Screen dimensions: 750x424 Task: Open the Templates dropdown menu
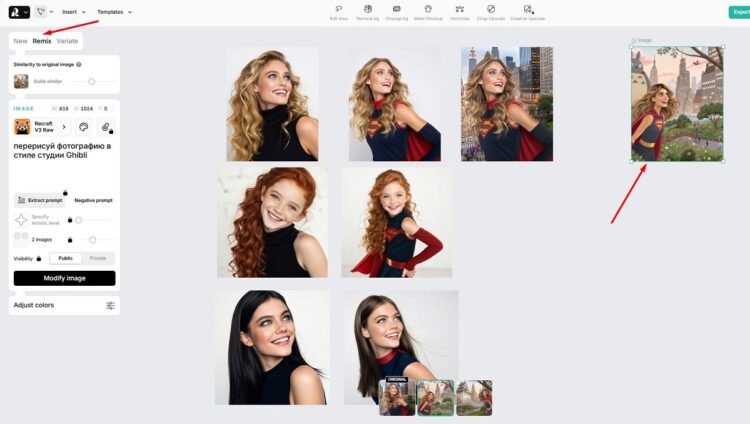pos(114,12)
